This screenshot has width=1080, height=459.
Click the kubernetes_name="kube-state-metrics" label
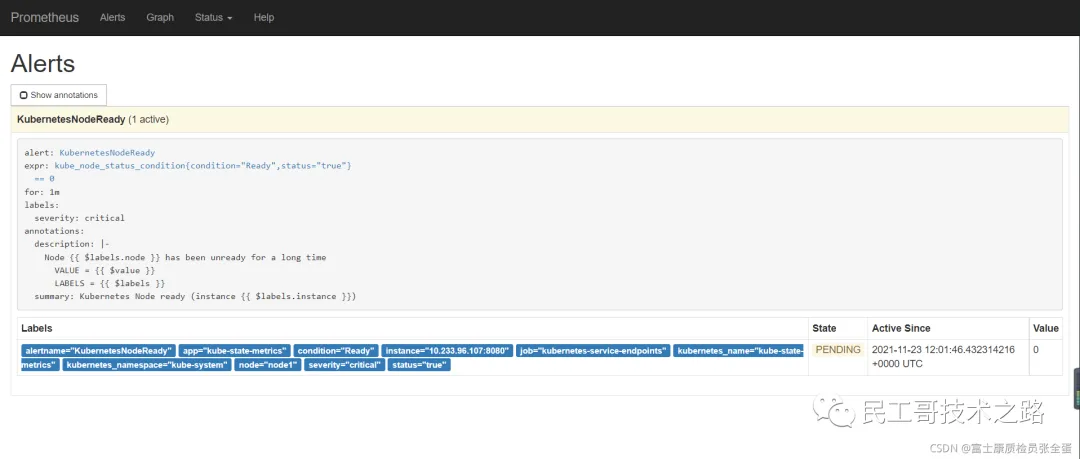738,351
